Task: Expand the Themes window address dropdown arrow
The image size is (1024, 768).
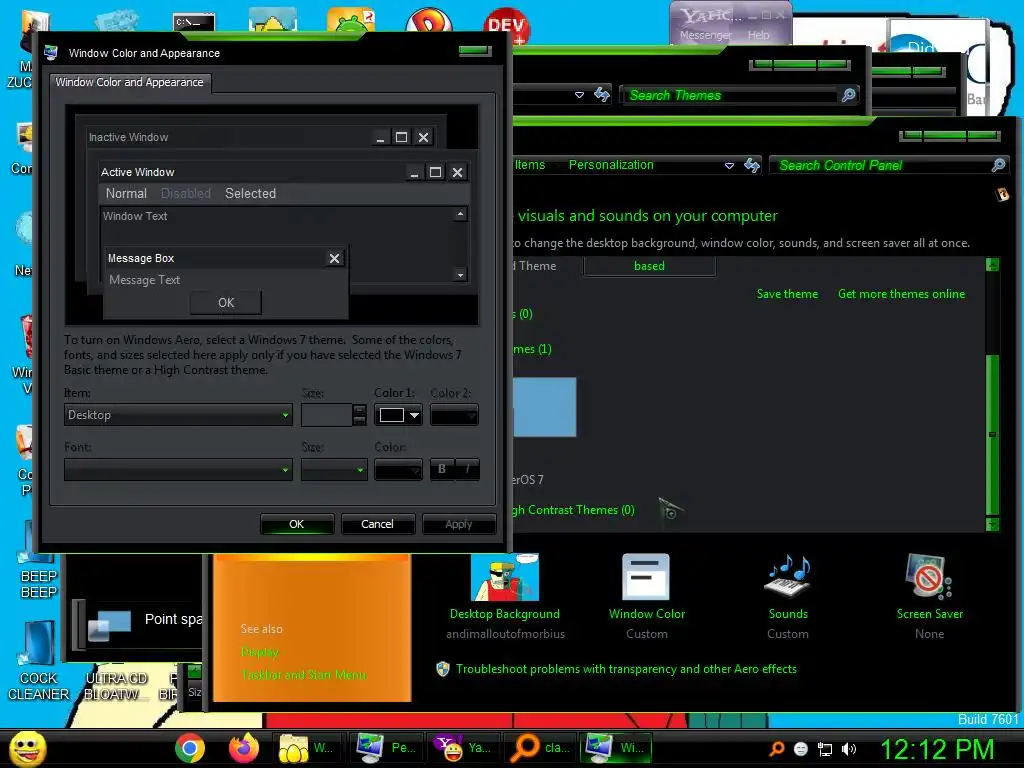Action: (x=579, y=95)
